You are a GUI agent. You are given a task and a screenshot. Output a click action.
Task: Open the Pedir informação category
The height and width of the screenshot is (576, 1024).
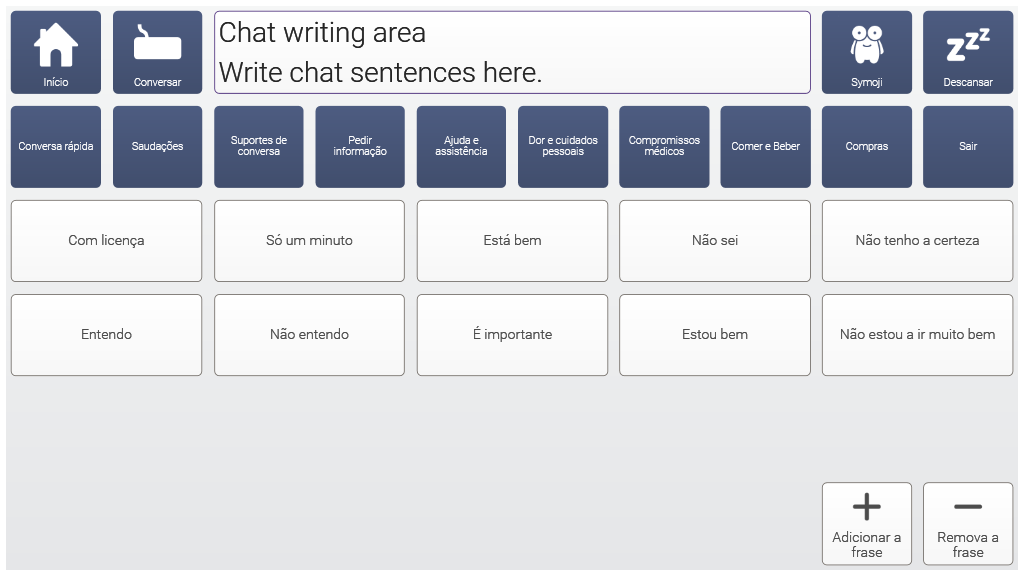(x=360, y=147)
